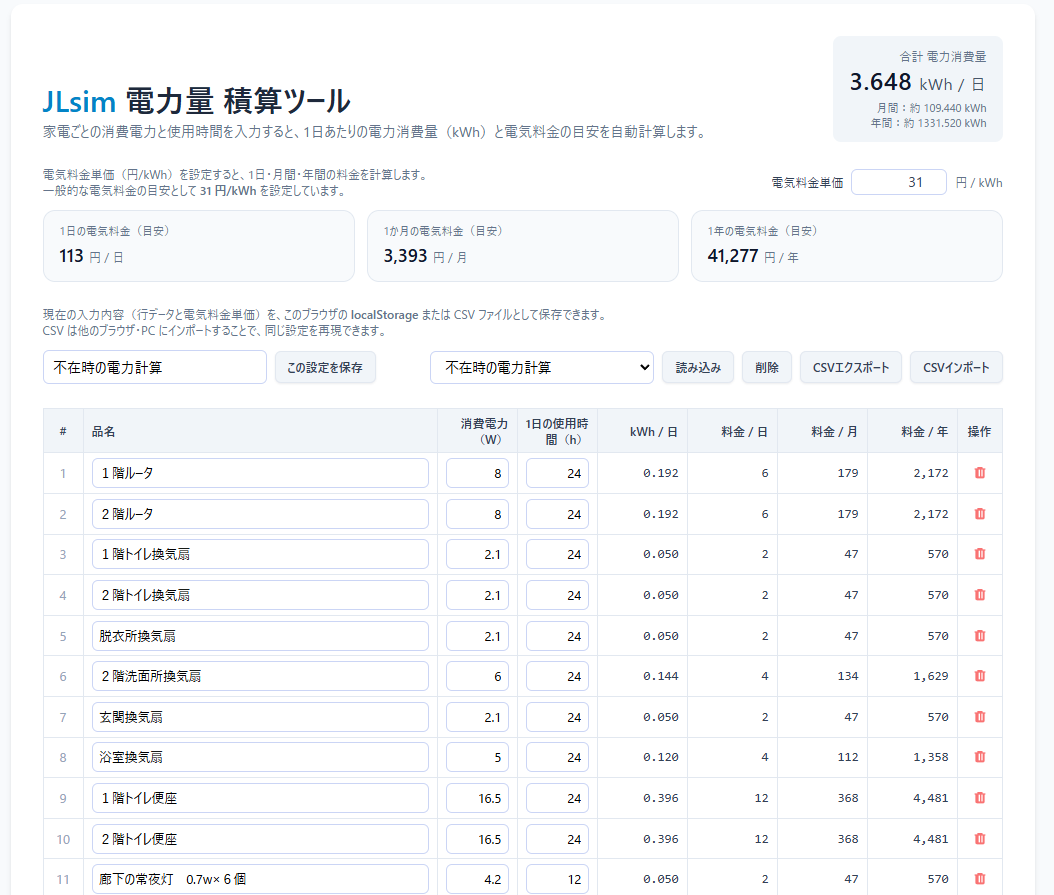
Task: Click the 品名 column header
Action: click(x=104, y=432)
